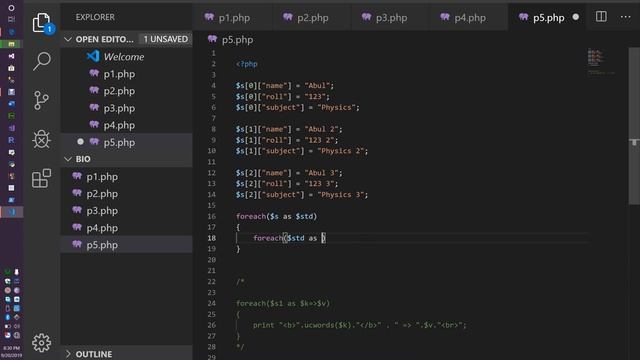Open p5.php in the BIO folder
This screenshot has height=360, width=640.
pyautogui.click(x=127, y=245)
